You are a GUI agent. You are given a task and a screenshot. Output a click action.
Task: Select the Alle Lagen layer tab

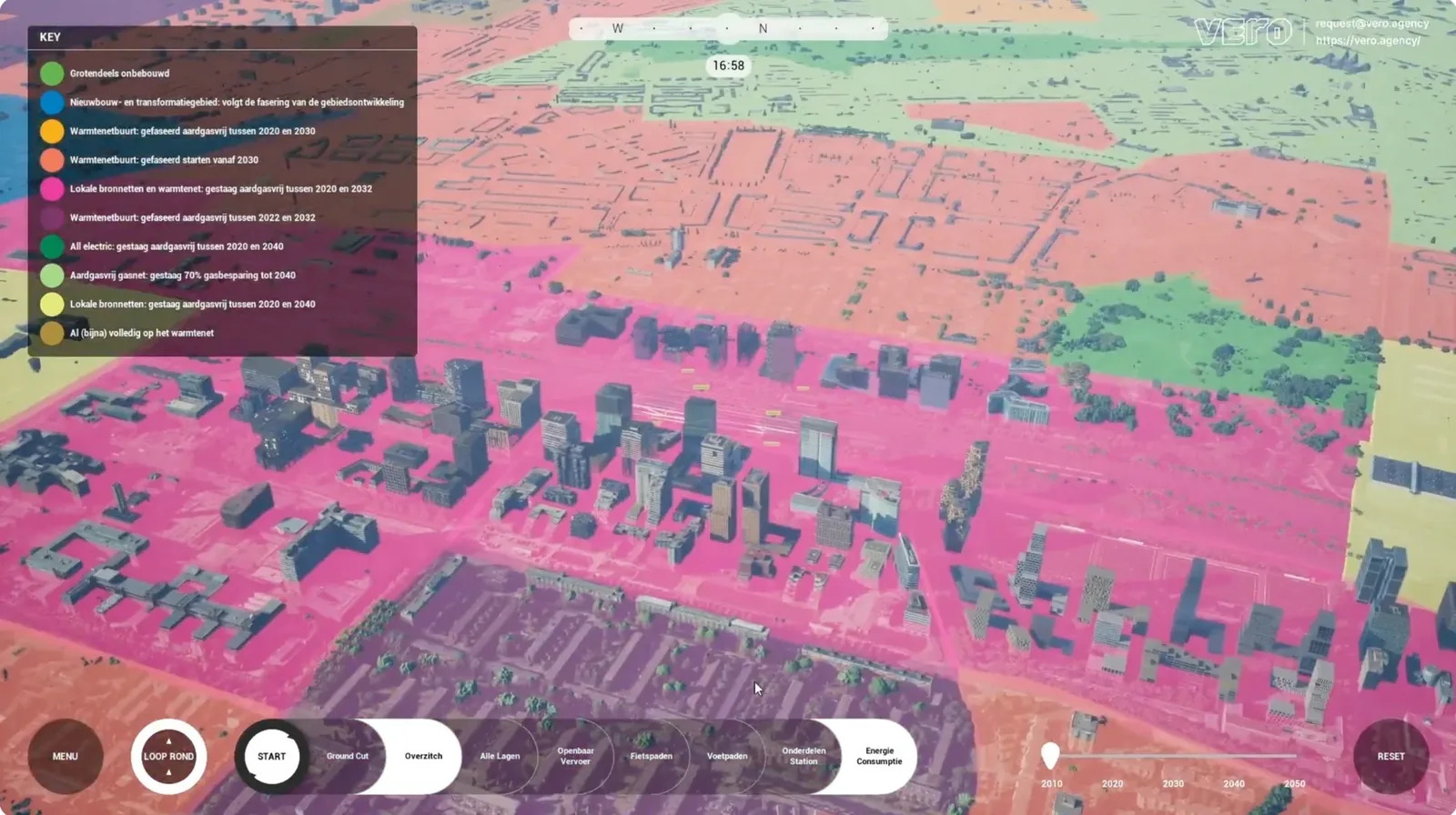point(500,756)
